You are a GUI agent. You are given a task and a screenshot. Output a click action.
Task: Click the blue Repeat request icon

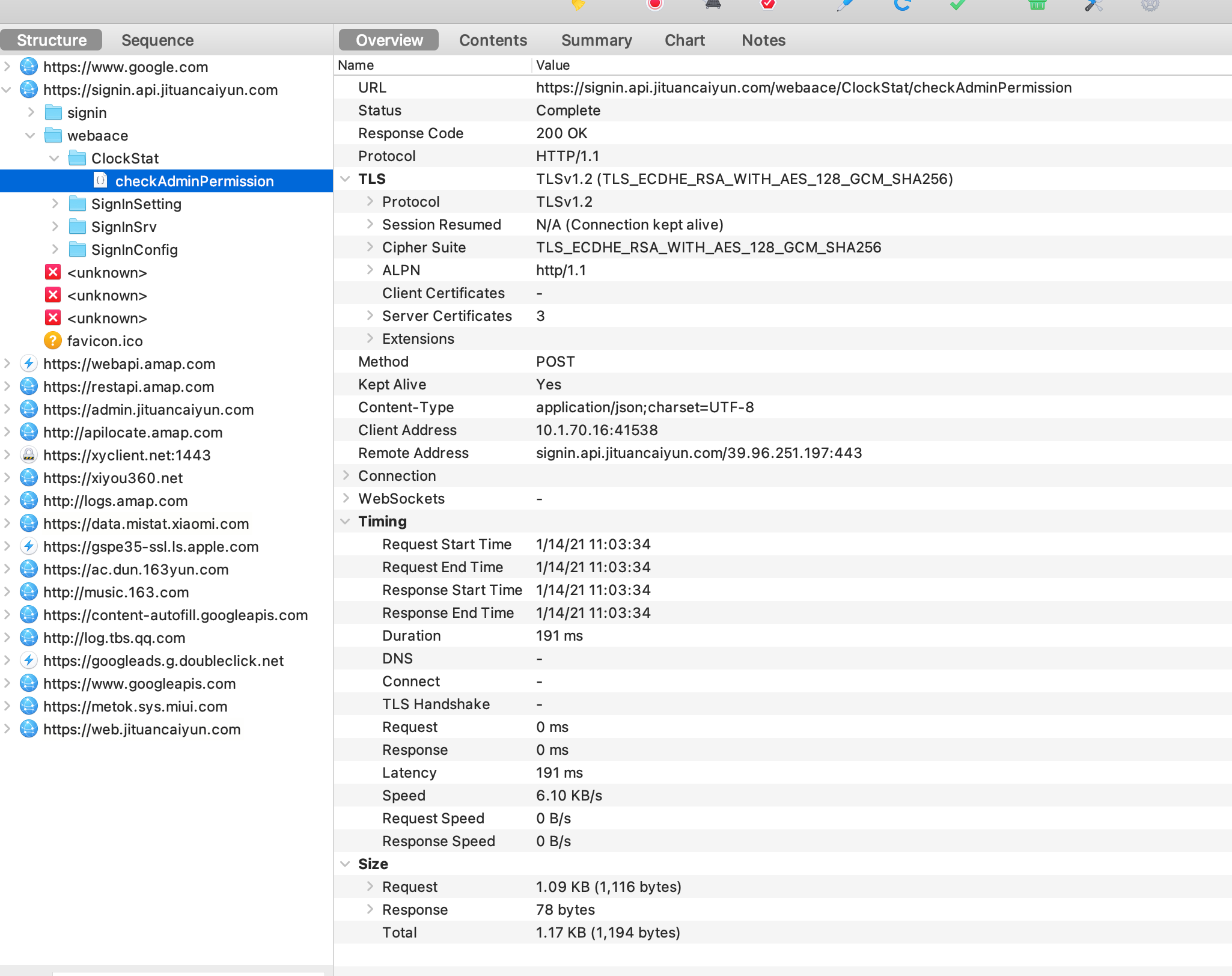click(x=902, y=5)
